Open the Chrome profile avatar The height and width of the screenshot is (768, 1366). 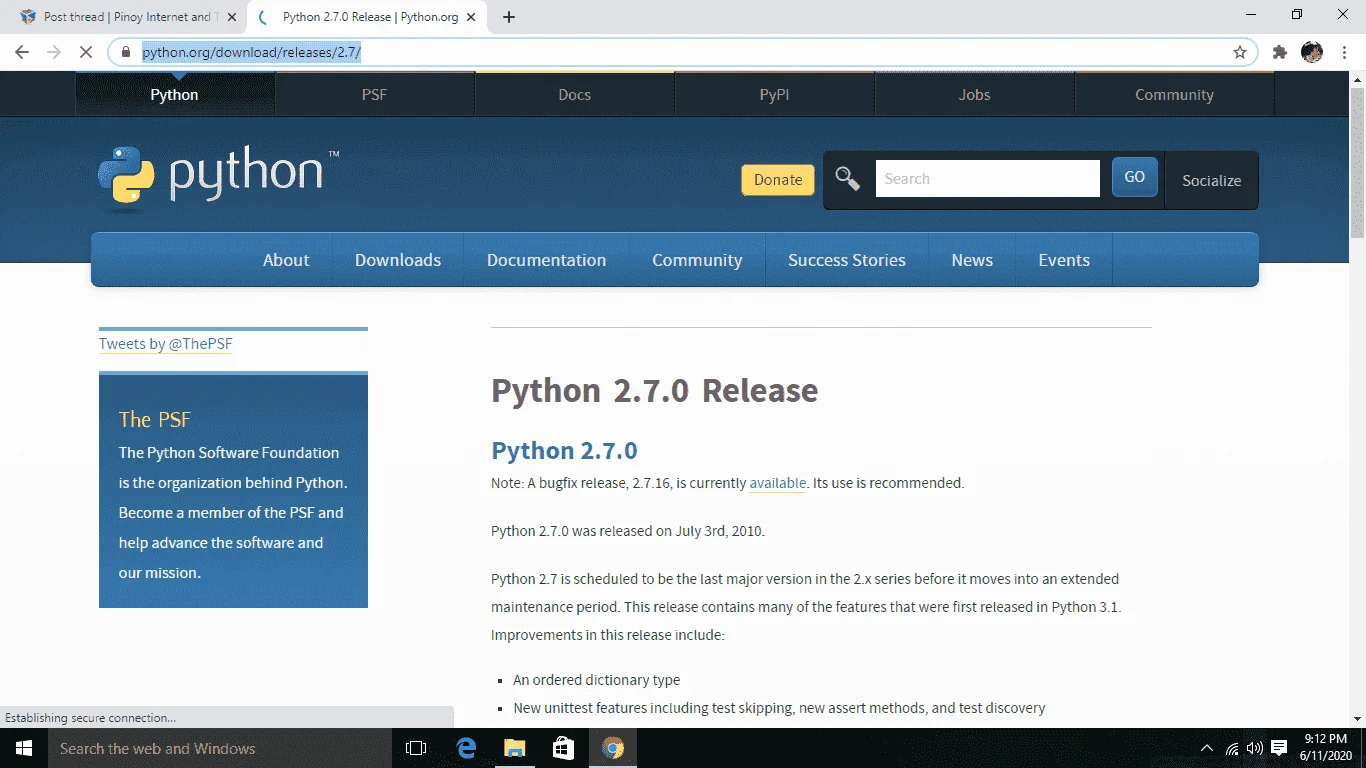pyautogui.click(x=1312, y=52)
